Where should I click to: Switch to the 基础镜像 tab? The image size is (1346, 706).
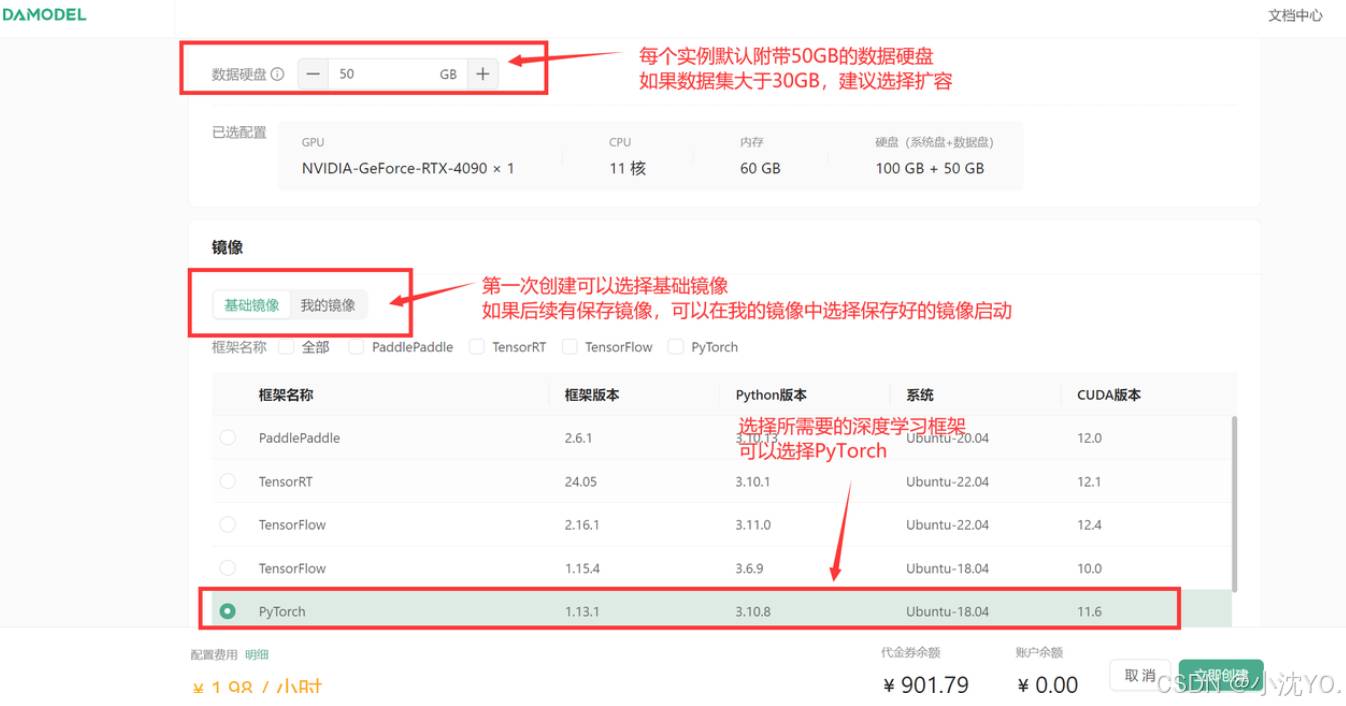coord(252,305)
